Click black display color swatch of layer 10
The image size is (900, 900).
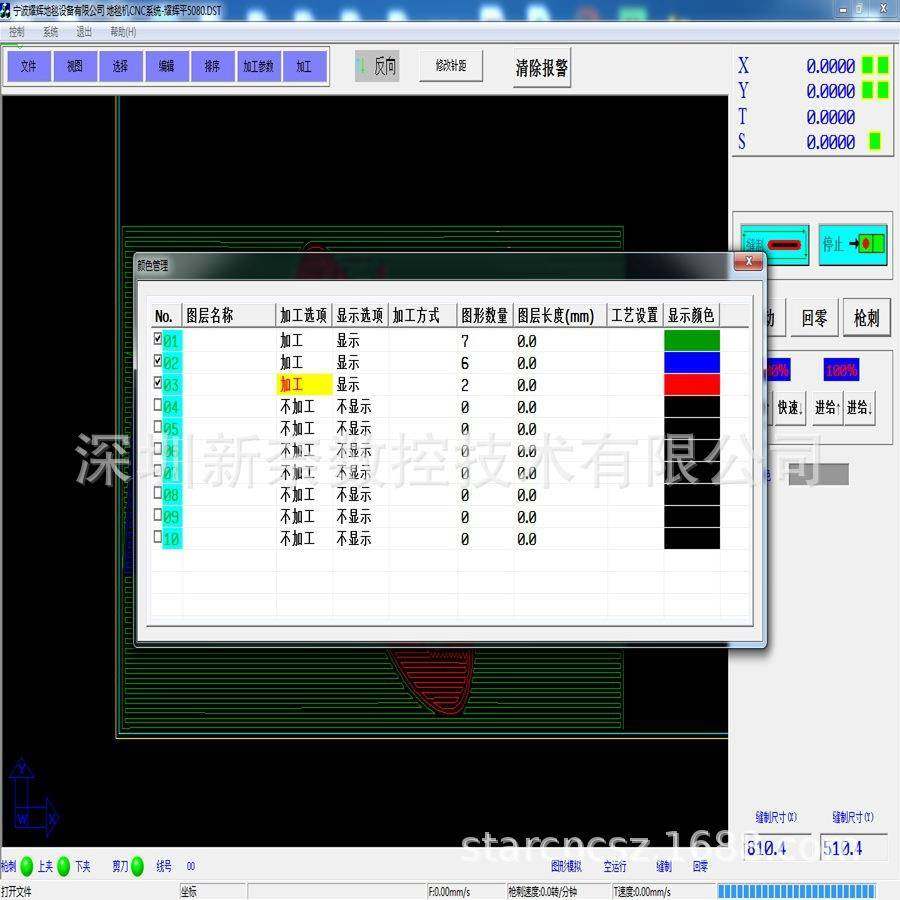pos(692,538)
